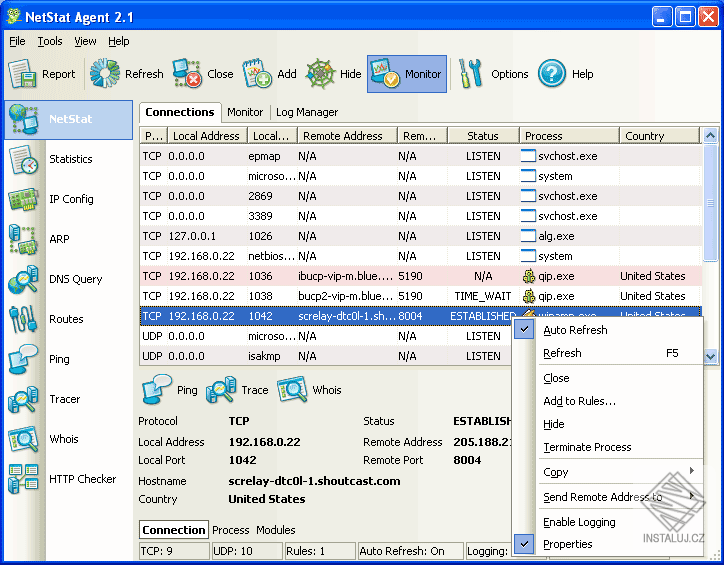The height and width of the screenshot is (565, 724).
Task: Sort connections by Status column header
Action: (x=482, y=136)
